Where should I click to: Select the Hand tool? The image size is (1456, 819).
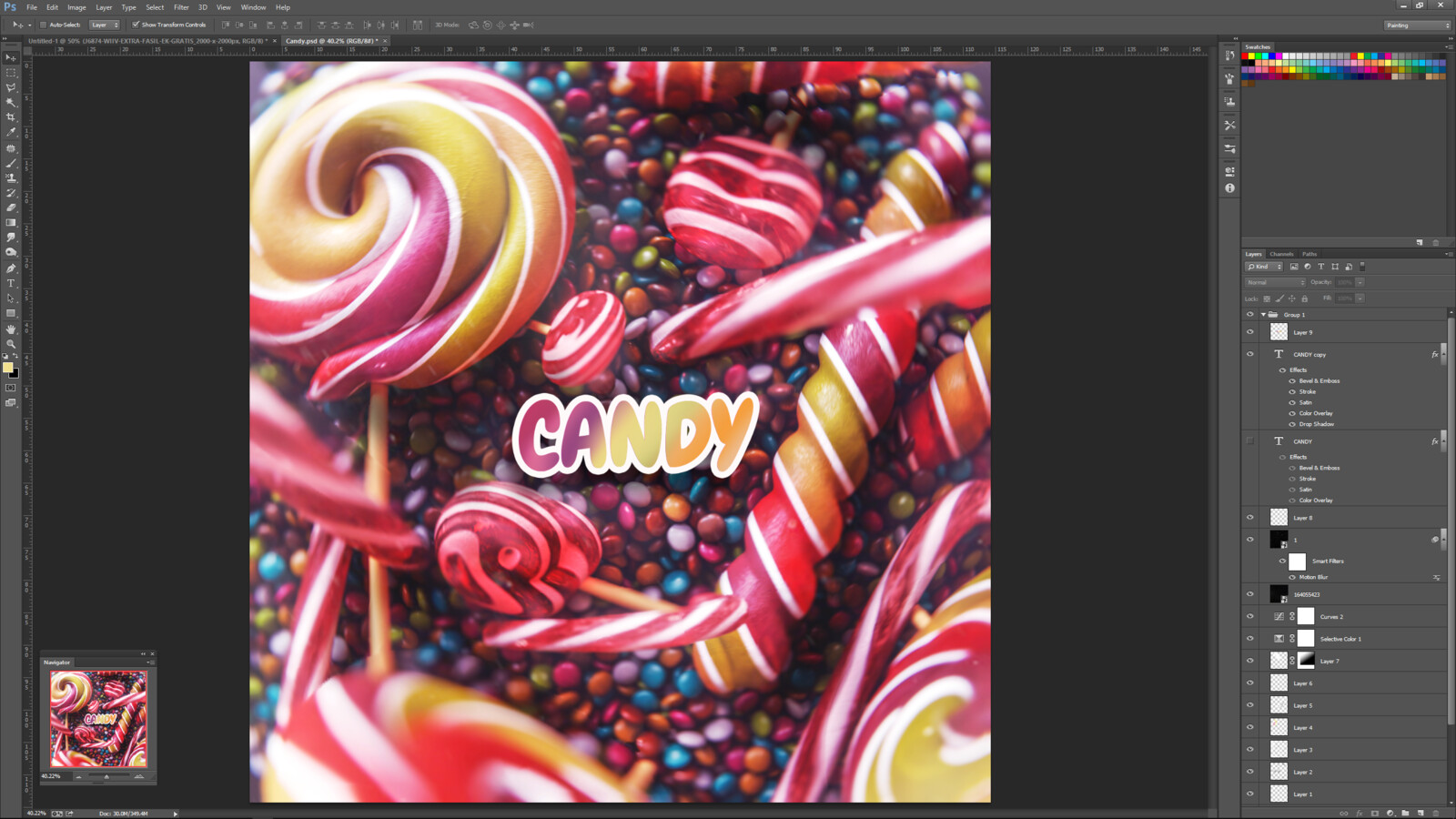coord(11,329)
